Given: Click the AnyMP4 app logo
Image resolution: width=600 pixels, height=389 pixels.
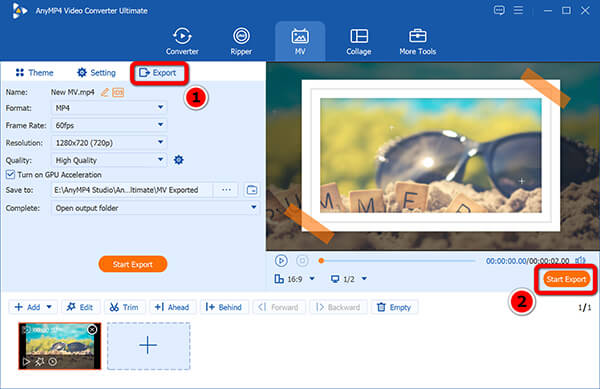Looking at the screenshot, I should pyautogui.click(x=19, y=11).
